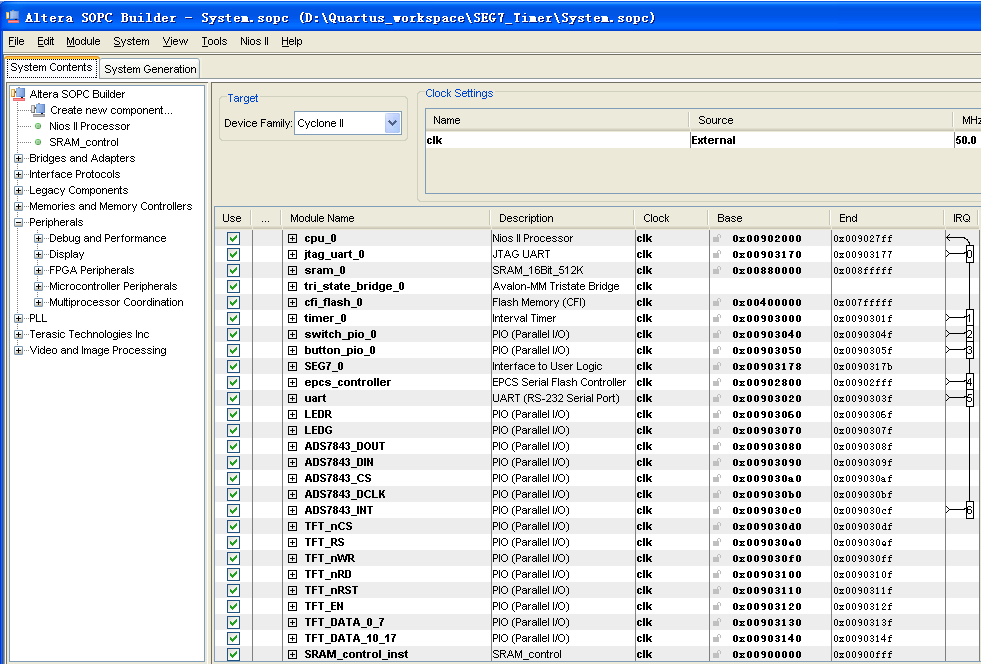Click the base address lock icon for switch_pio_0
Viewport: 981px width, 664px height.
click(x=717, y=334)
